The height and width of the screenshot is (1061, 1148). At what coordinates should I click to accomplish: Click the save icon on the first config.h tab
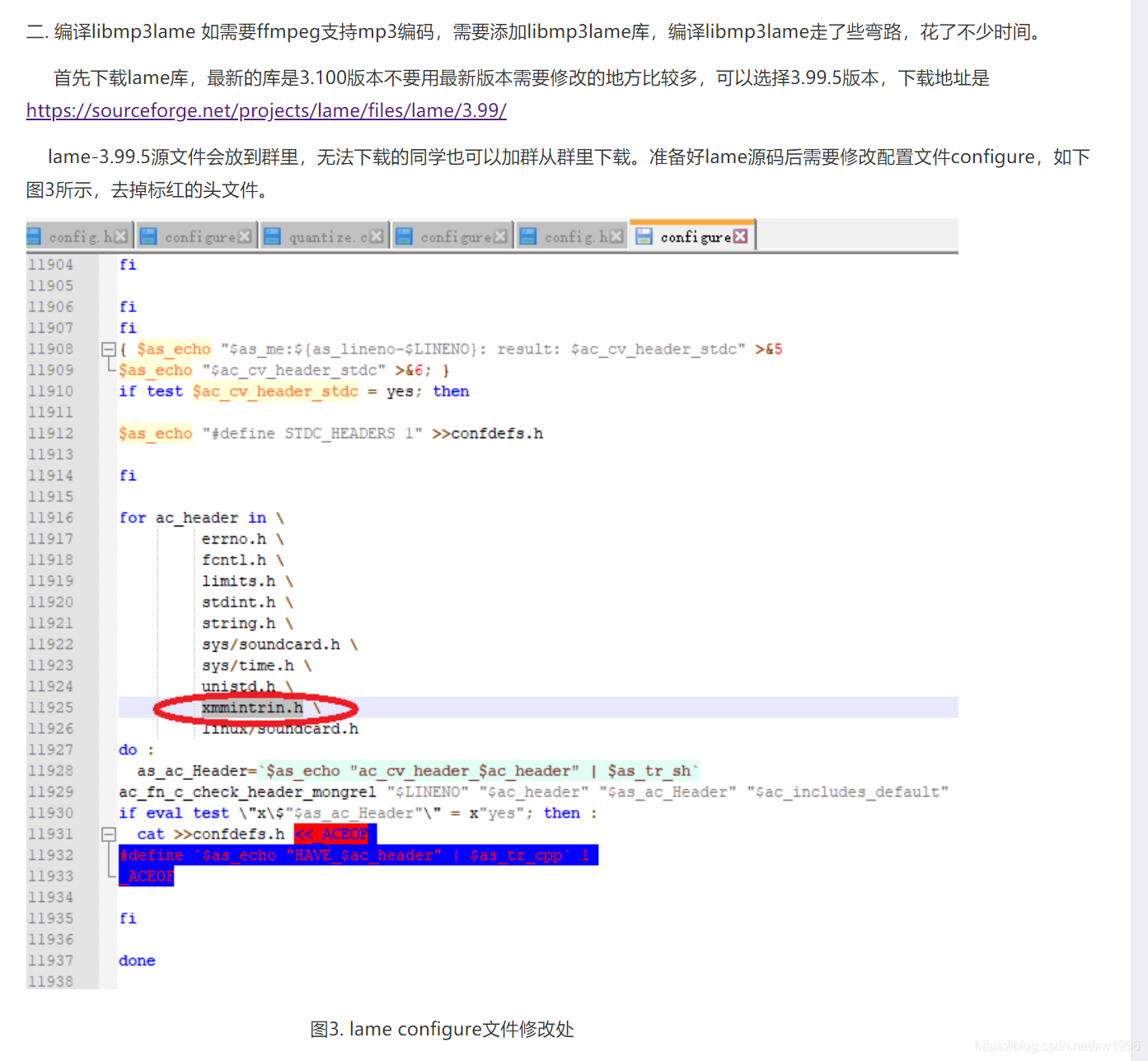pyautogui.click(x=35, y=236)
